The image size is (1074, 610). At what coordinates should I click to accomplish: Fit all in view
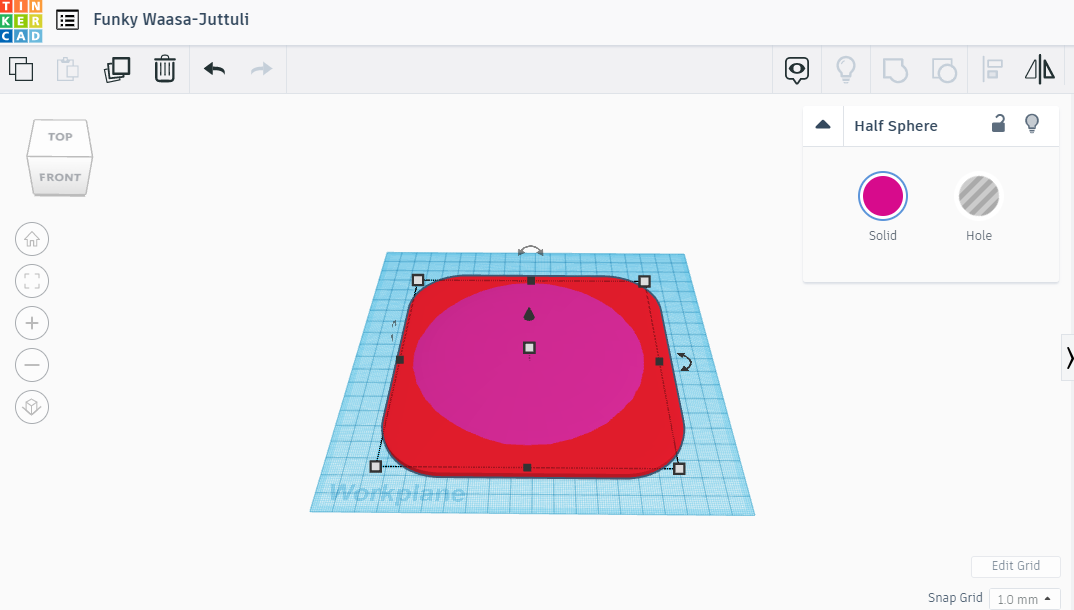point(32,281)
